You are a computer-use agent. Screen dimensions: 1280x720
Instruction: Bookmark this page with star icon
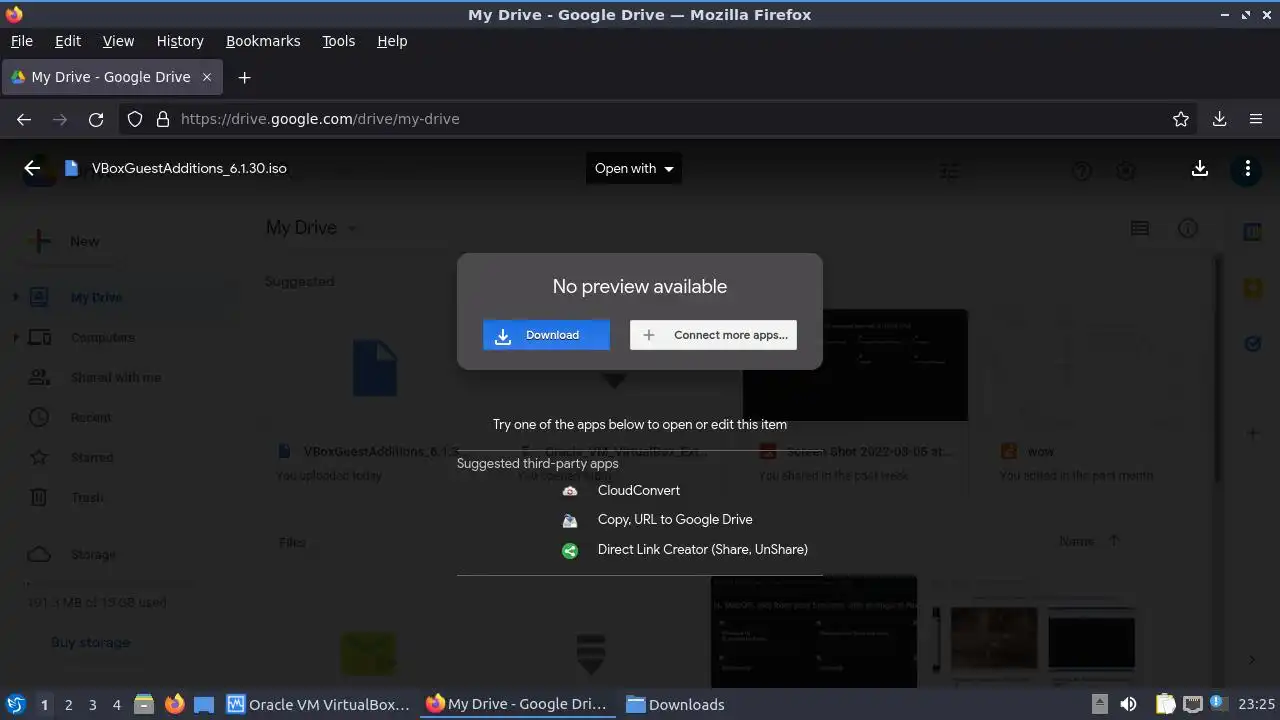coord(1181,119)
